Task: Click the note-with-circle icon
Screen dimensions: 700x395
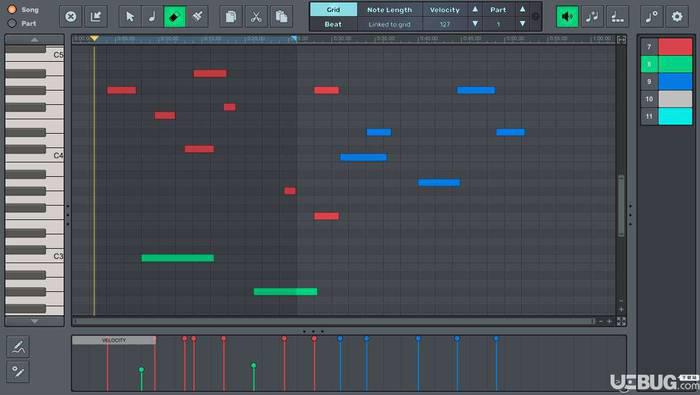Action: (x=651, y=17)
